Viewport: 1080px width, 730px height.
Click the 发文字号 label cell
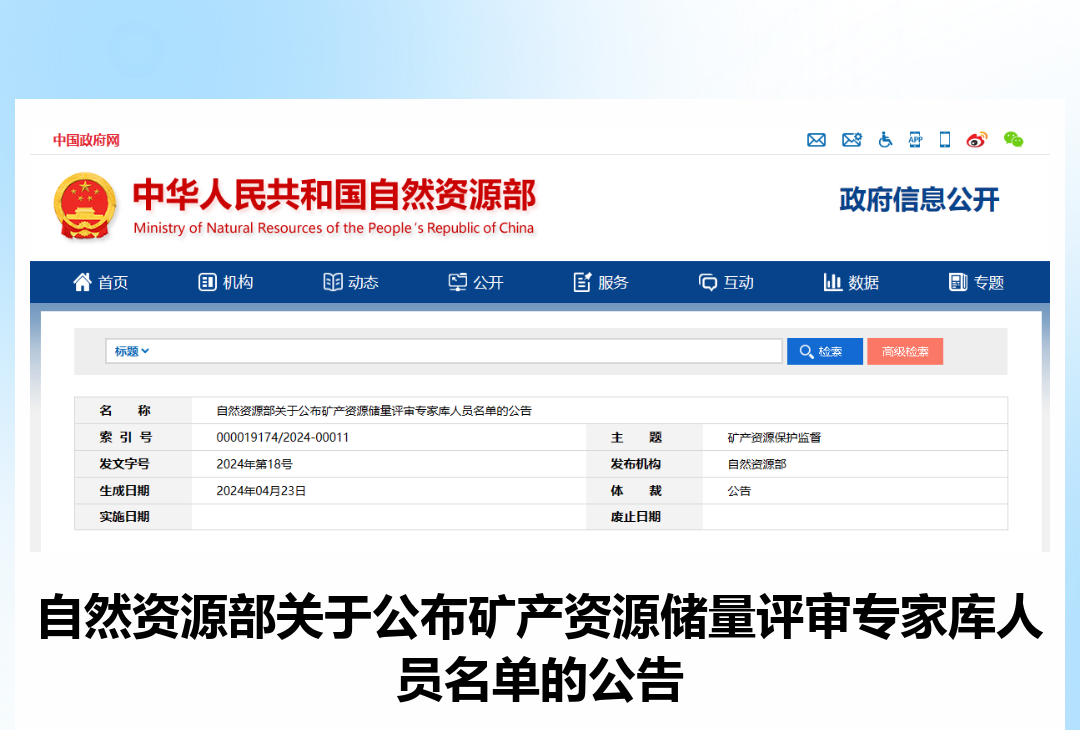133,464
